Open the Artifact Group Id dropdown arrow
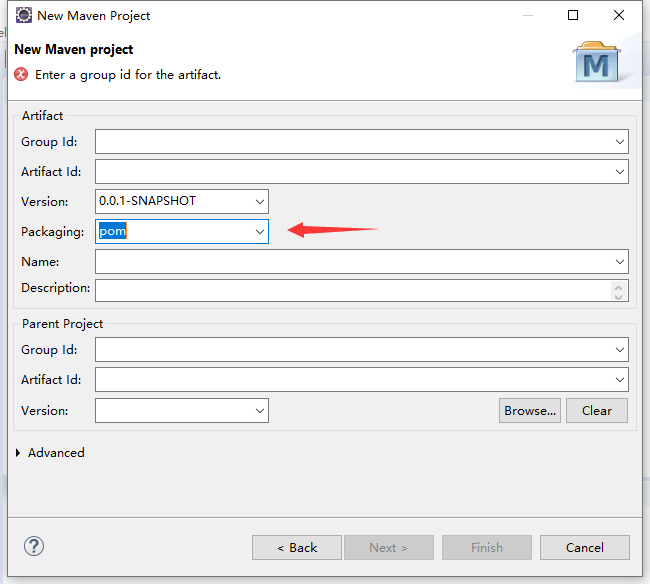The width and height of the screenshot is (650, 584). (620, 142)
